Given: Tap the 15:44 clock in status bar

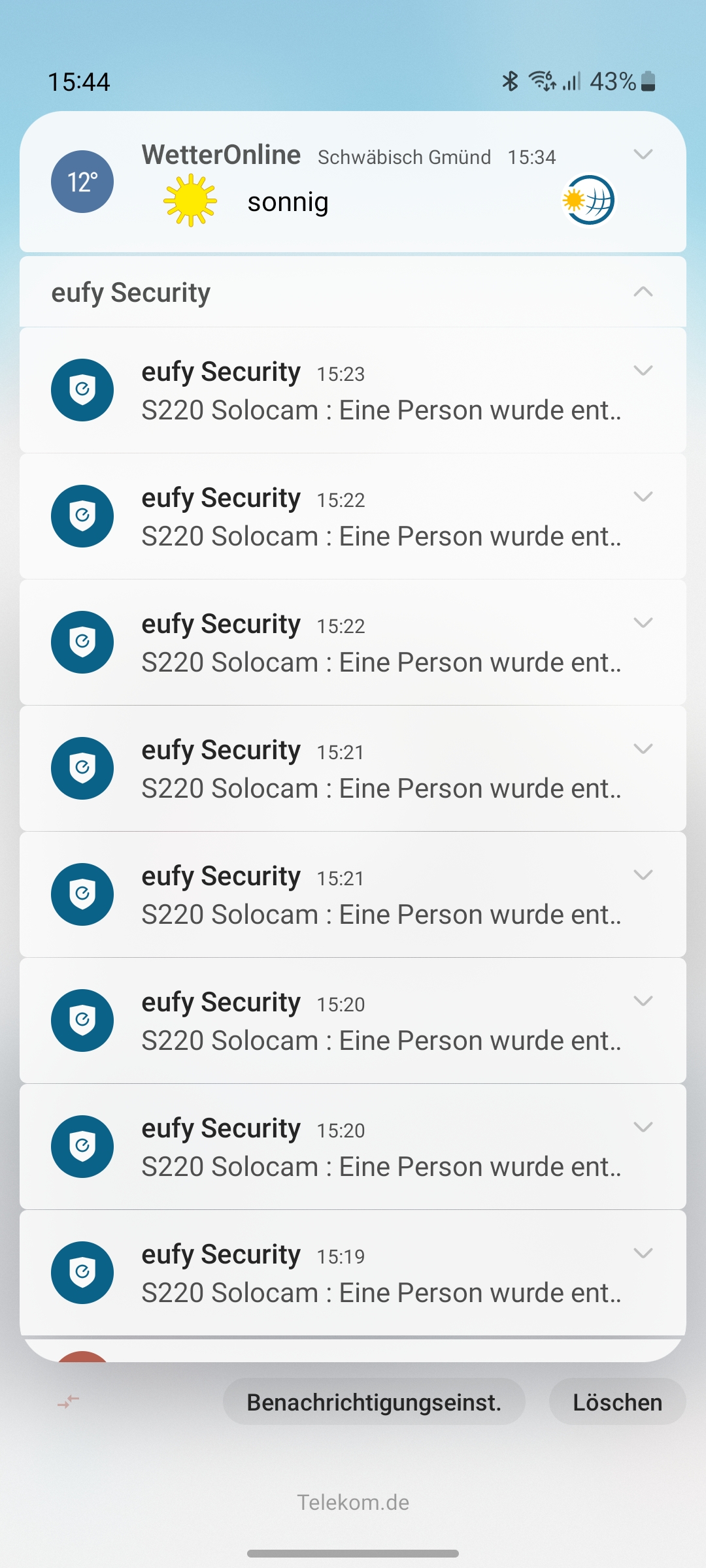Looking at the screenshot, I should coord(79,82).
